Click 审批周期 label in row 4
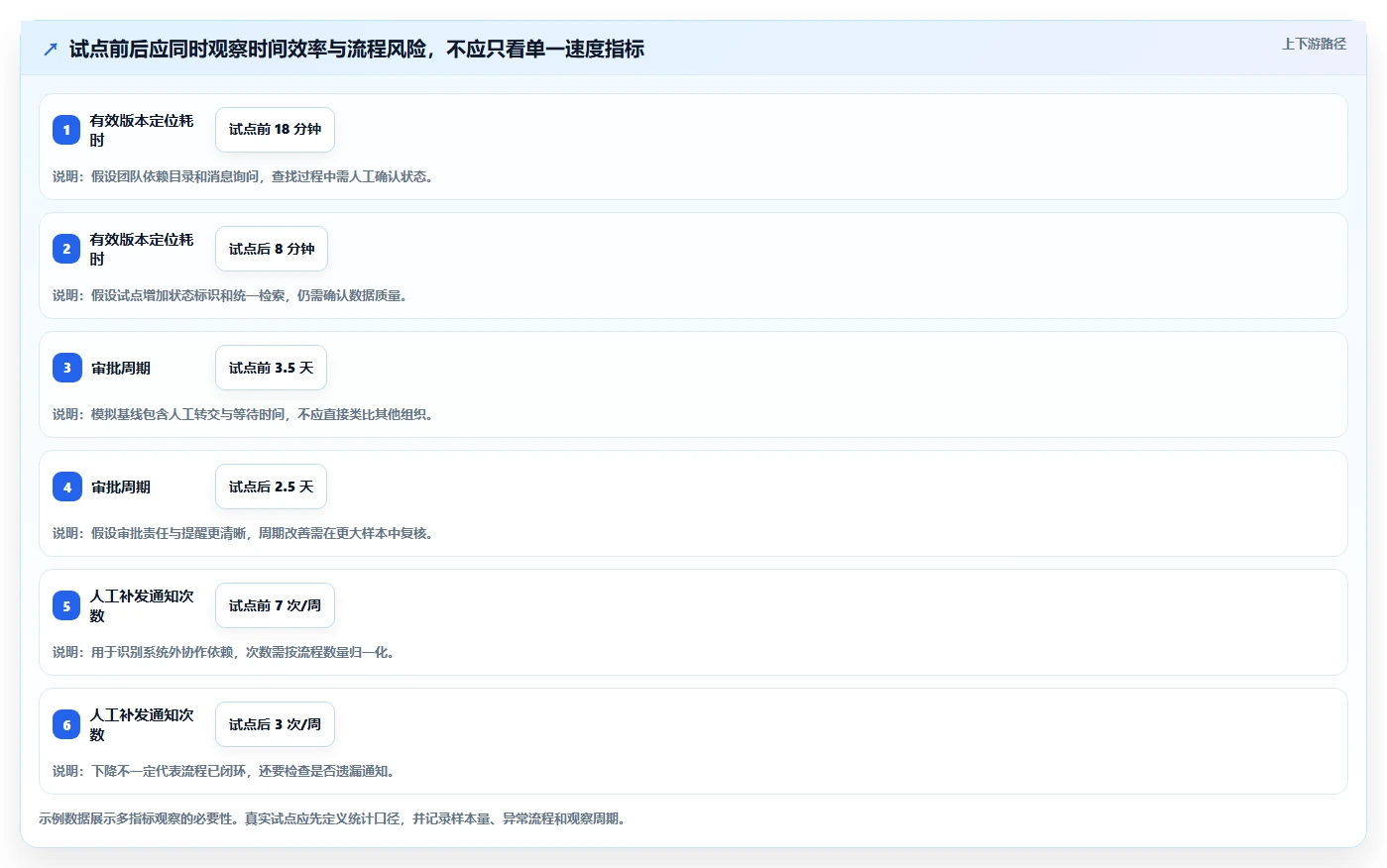 pos(121,487)
